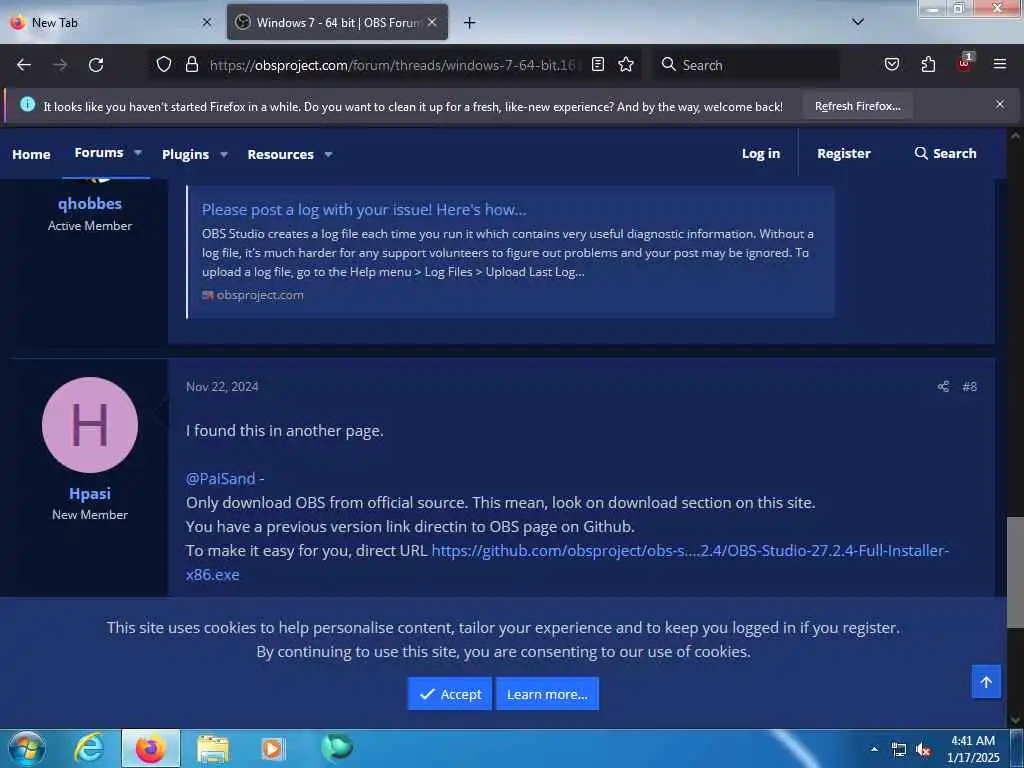Screen dimensions: 1024x768
Task: Share post #8 with share icon
Action: pyautogui.click(x=943, y=387)
